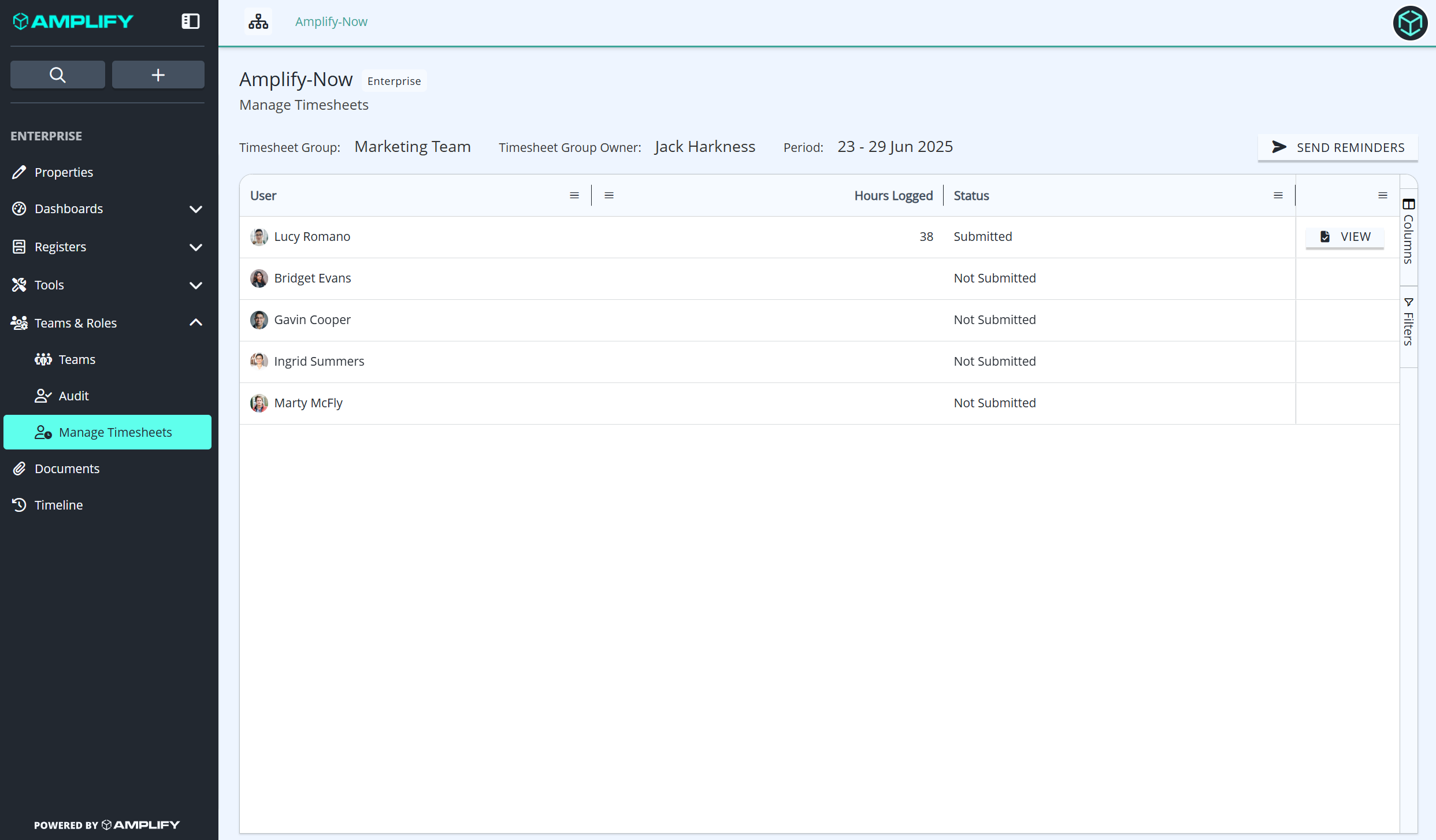This screenshot has height=840, width=1436.
Task: Open the sidebar search button
Action: pos(58,75)
